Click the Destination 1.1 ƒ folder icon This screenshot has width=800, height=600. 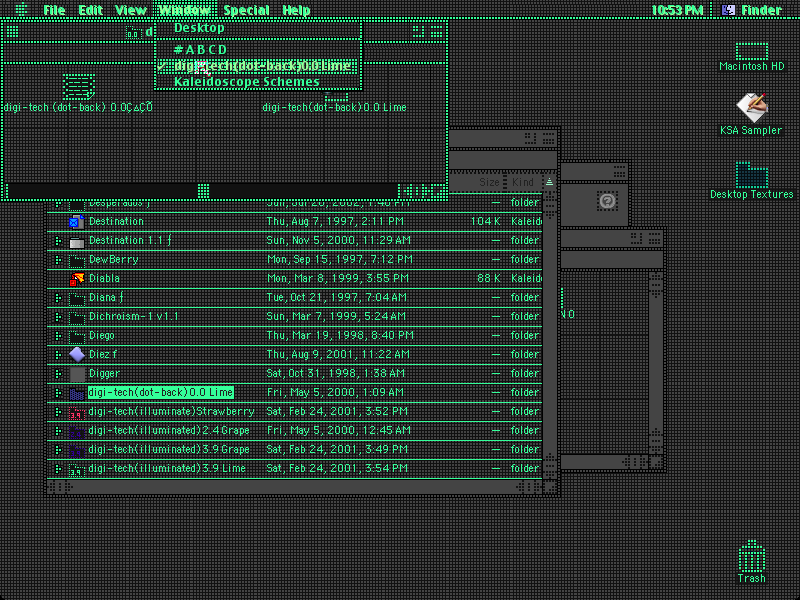click(x=77, y=241)
